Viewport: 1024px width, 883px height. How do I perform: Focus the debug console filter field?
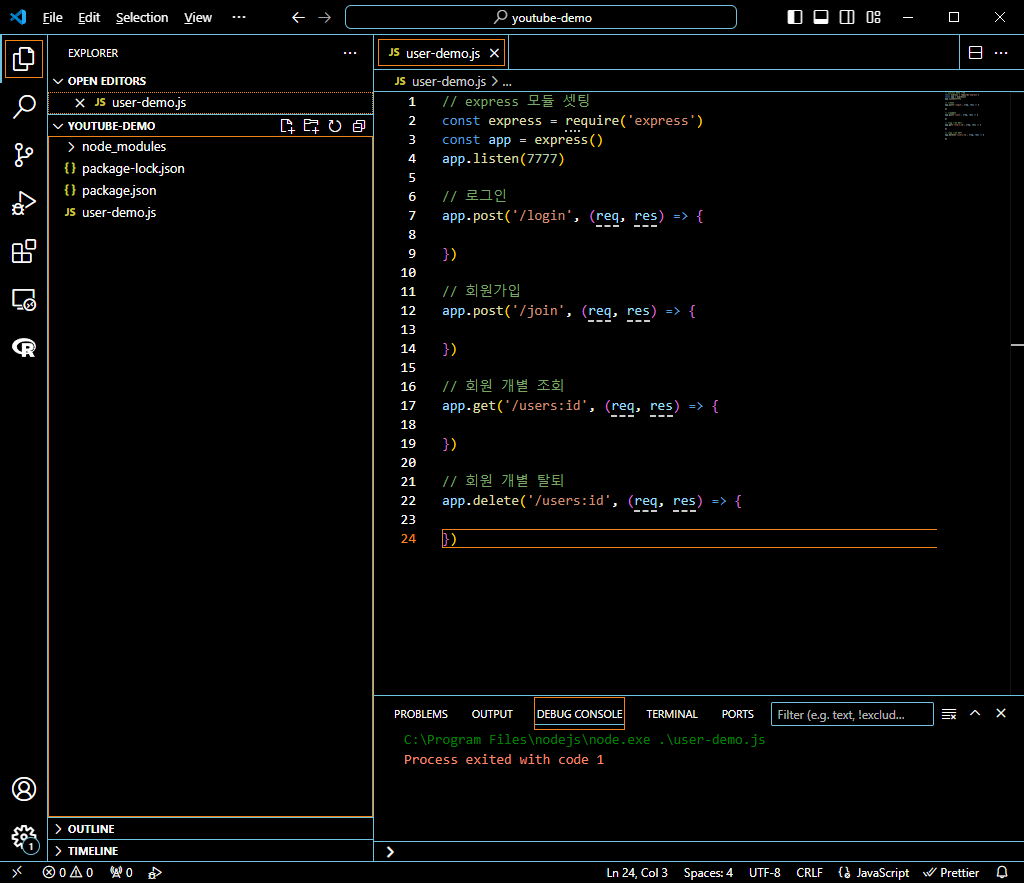[852, 714]
